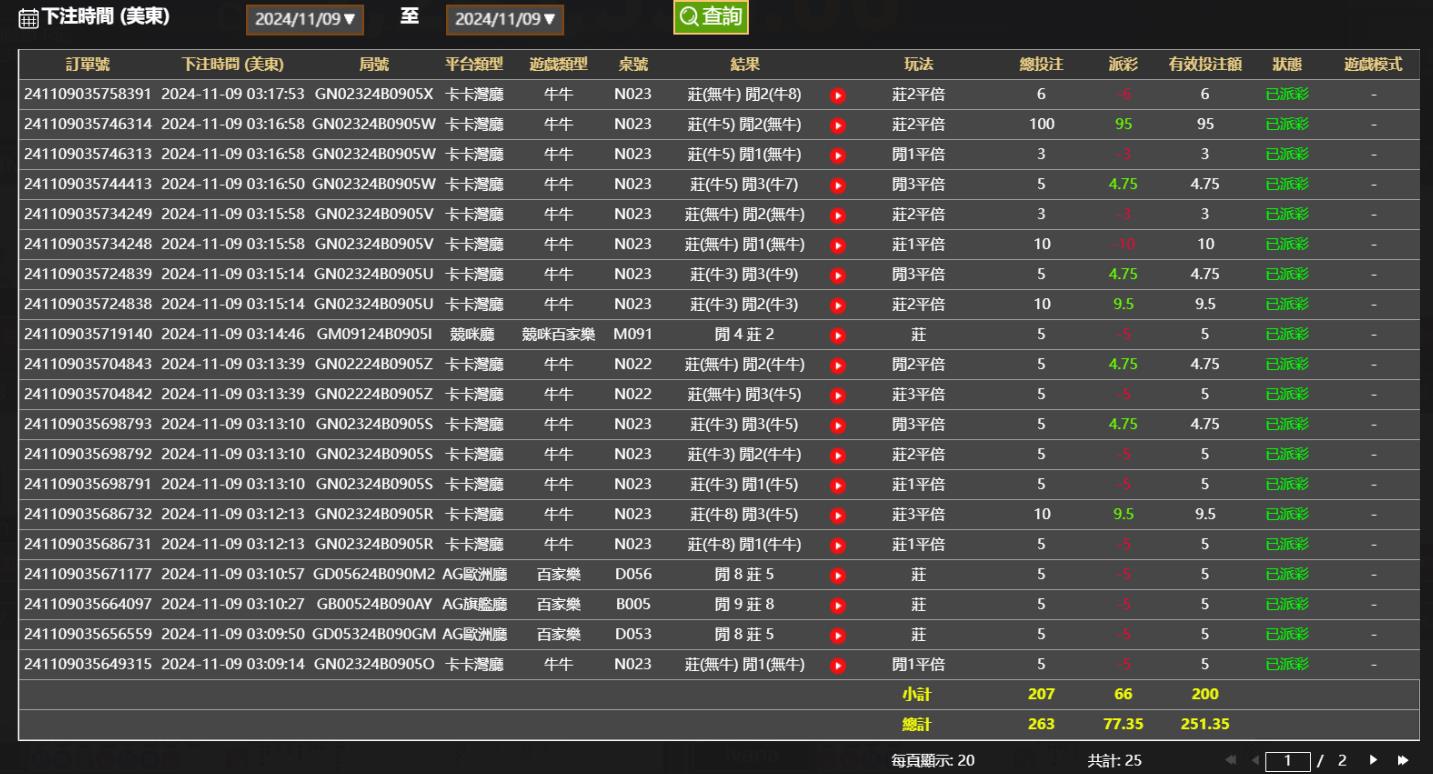This screenshot has width=1433, height=774.
Task: Jump to last page with double arrow
Action: (1403, 761)
